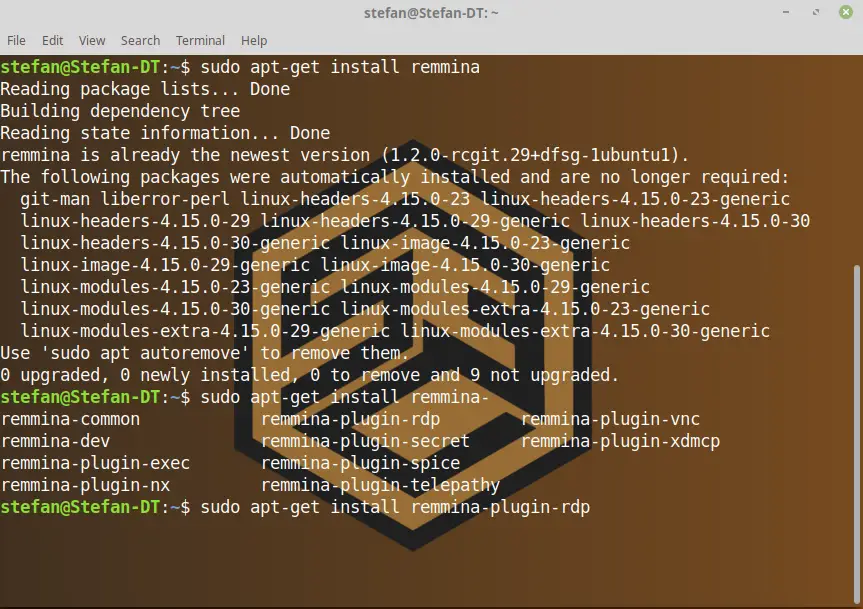Open the Help menu
863x609 pixels.
[x=254, y=41]
